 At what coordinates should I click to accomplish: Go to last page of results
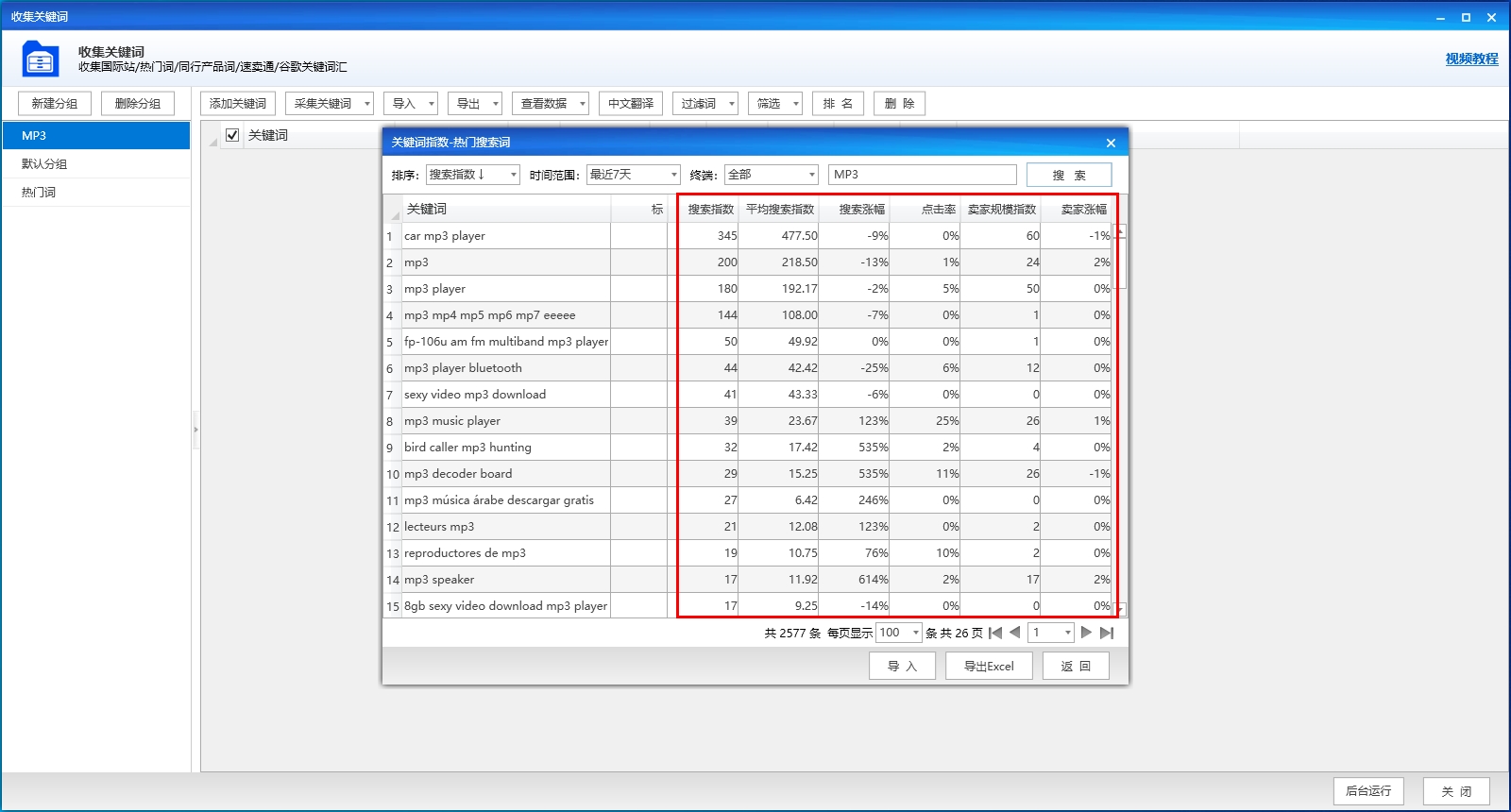coord(1107,633)
